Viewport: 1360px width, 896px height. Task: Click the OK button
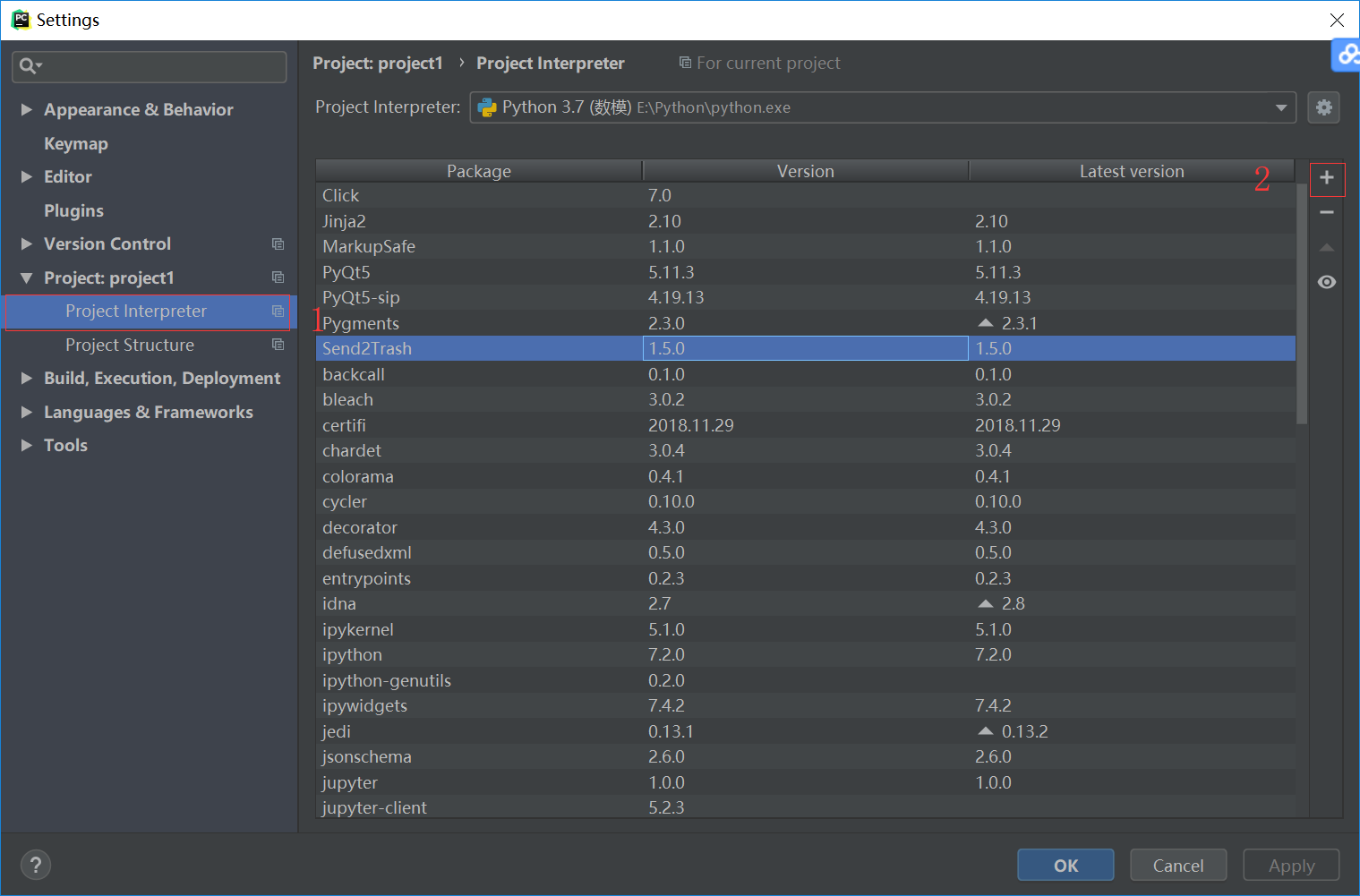tap(1065, 865)
